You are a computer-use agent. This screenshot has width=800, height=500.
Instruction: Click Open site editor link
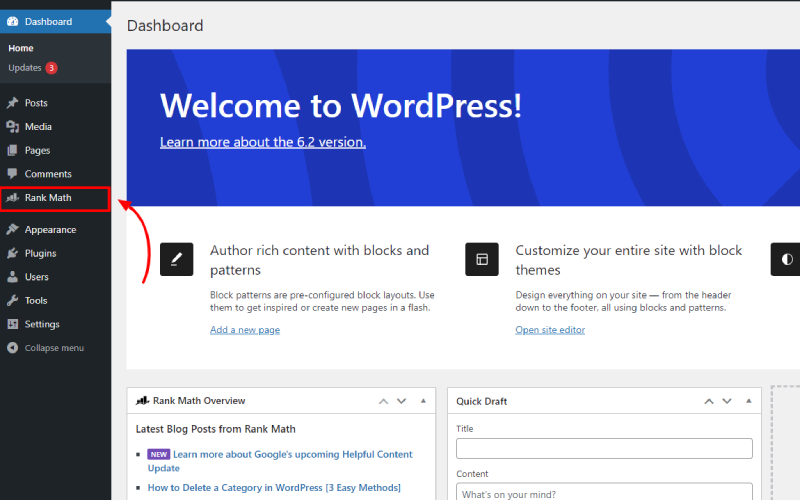coord(550,330)
